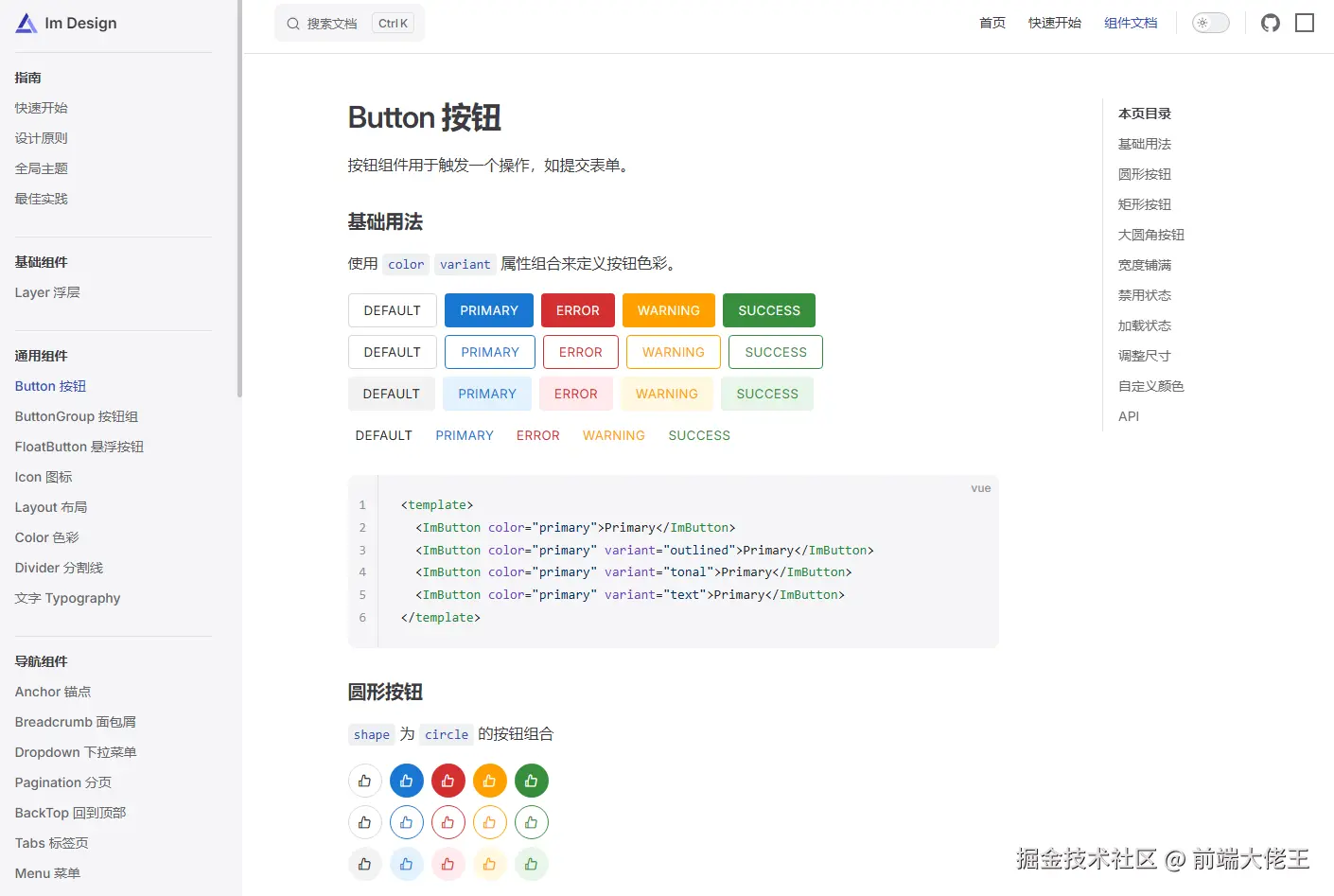The height and width of the screenshot is (896, 1334).
Task: Click the tonal WARNING button
Action: click(x=667, y=394)
